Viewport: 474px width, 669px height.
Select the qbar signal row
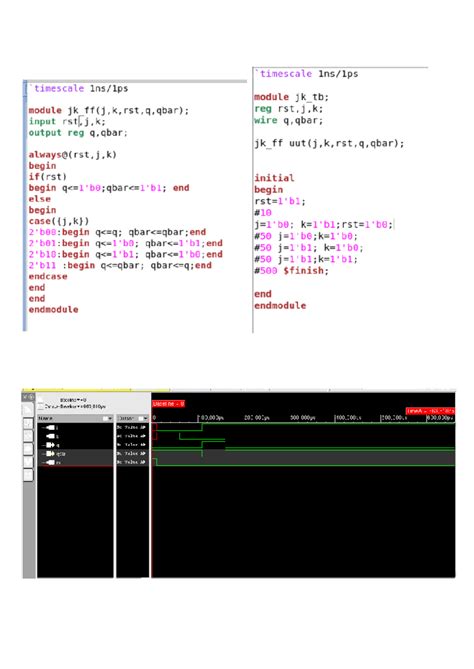[75, 454]
